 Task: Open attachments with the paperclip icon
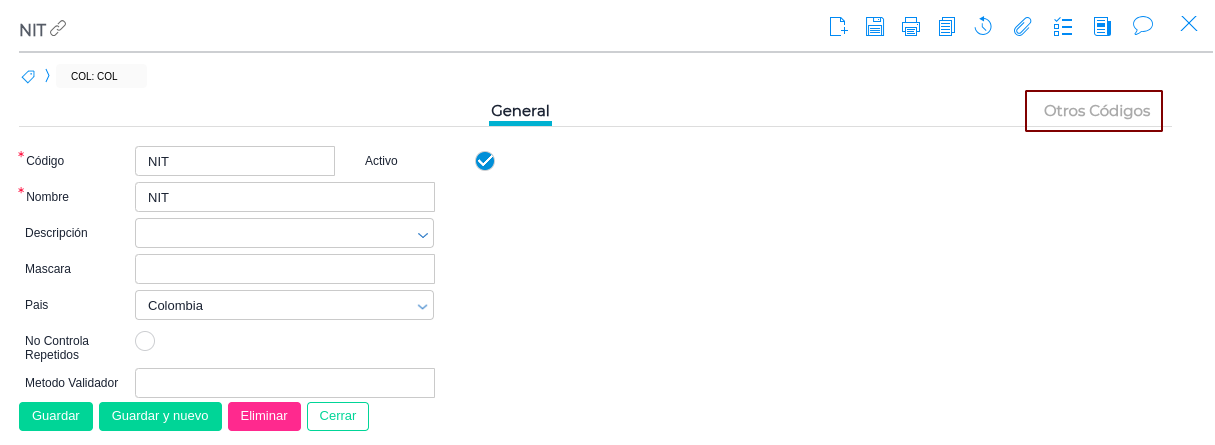[x=1022, y=26]
